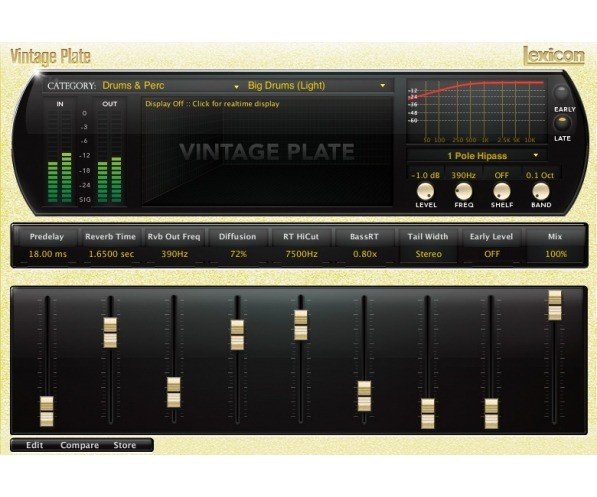Screen dimensions: 597x497
Task: Click the SHELF knob
Action: (x=502, y=191)
